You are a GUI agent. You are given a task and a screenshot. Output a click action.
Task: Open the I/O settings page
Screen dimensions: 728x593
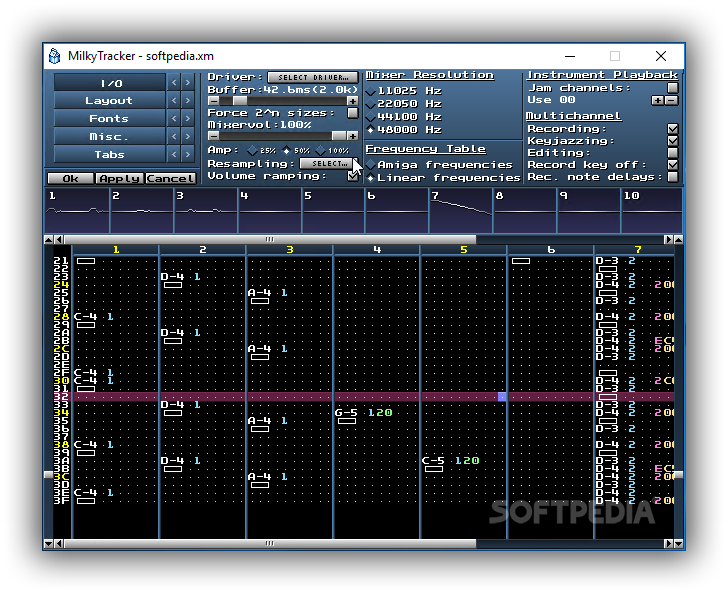[110, 83]
